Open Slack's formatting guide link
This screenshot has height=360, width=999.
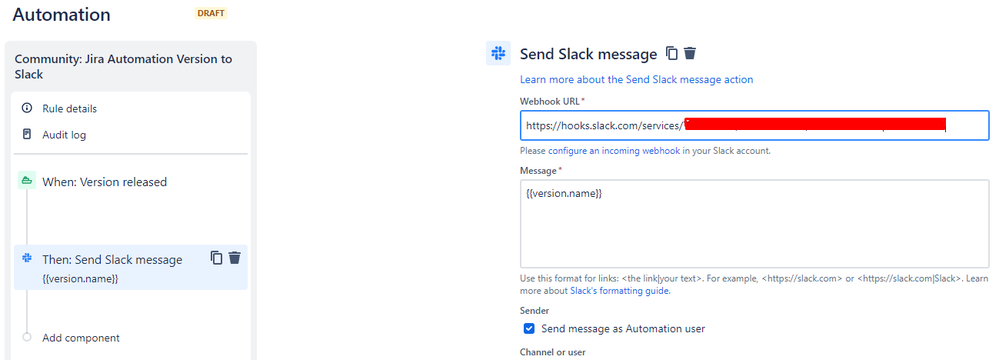pos(620,291)
